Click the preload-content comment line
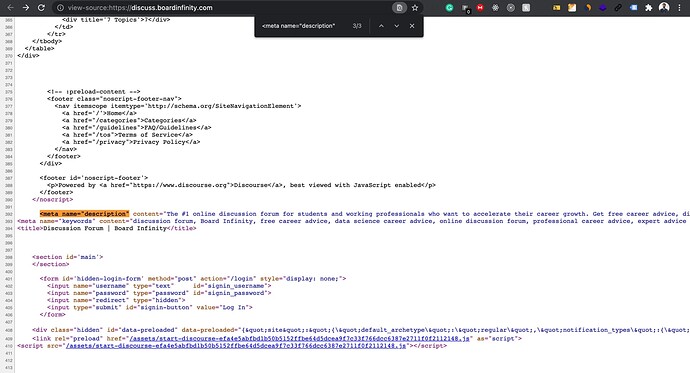Screen dimensions: 690x373 [94, 91]
